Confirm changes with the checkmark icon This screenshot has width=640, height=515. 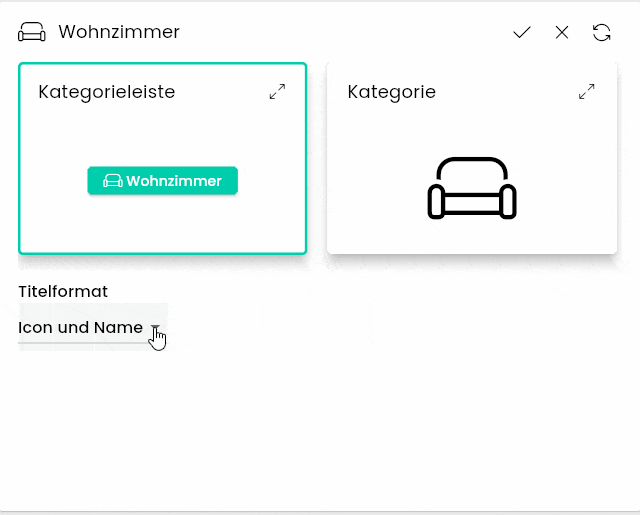(x=522, y=32)
